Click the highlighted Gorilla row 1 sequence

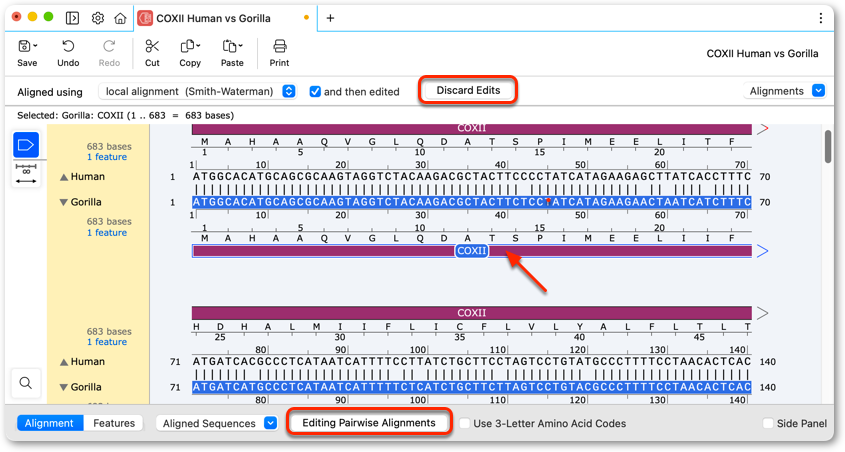click(x=472, y=202)
